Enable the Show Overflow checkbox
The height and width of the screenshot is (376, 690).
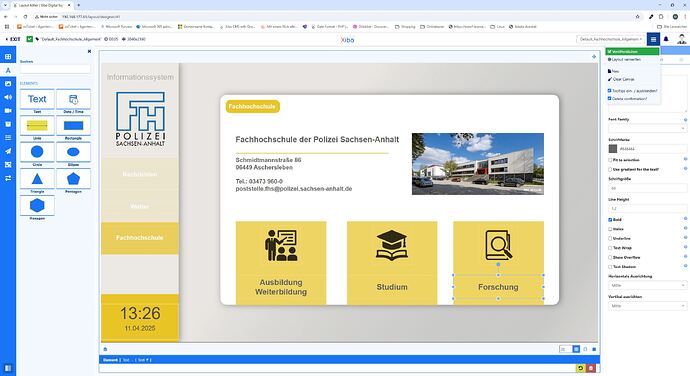610,257
